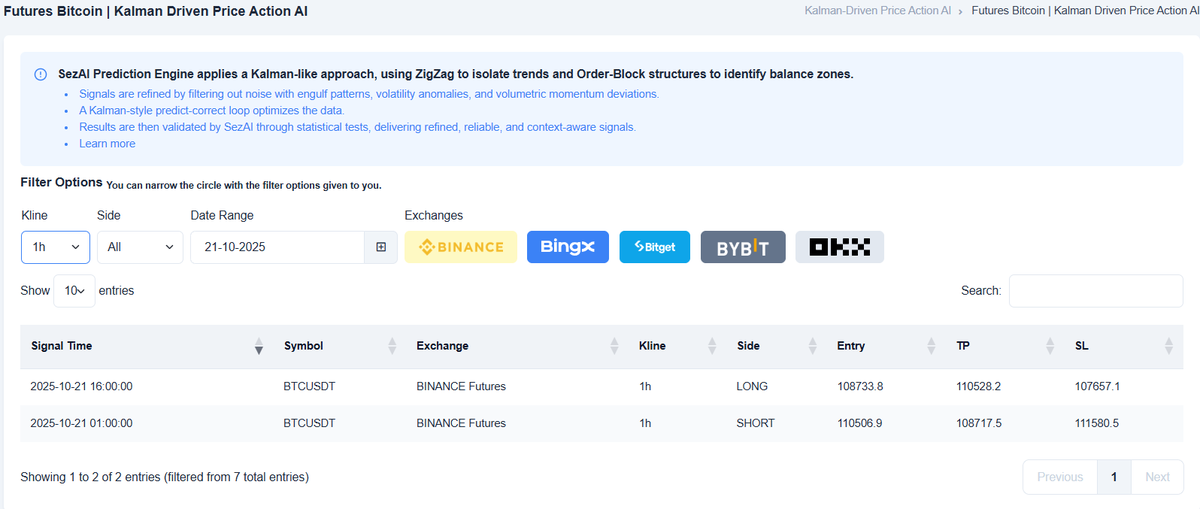Select the Bitget exchange filter
Viewport: 1200px width, 509px height.
pyautogui.click(x=655, y=247)
